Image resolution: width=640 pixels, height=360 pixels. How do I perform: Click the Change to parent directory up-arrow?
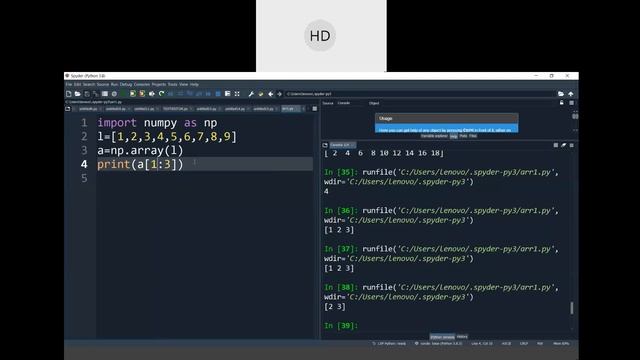(571, 94)
